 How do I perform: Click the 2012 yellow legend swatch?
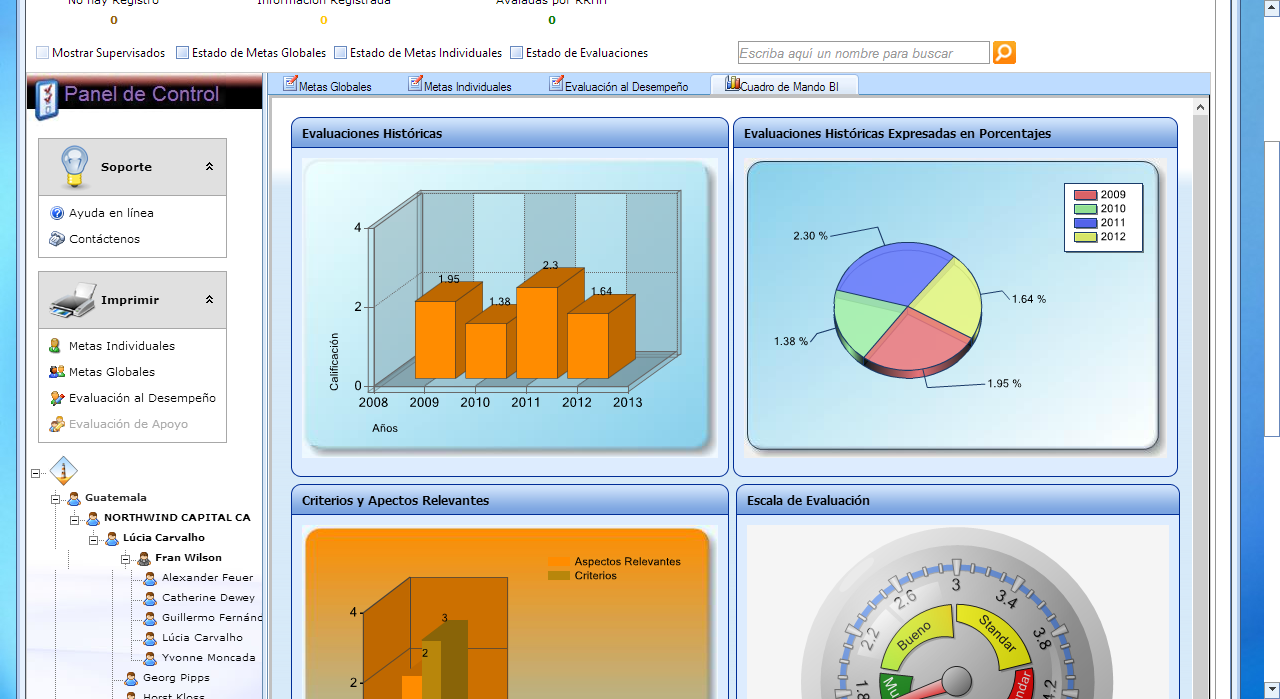(1085, 237)
